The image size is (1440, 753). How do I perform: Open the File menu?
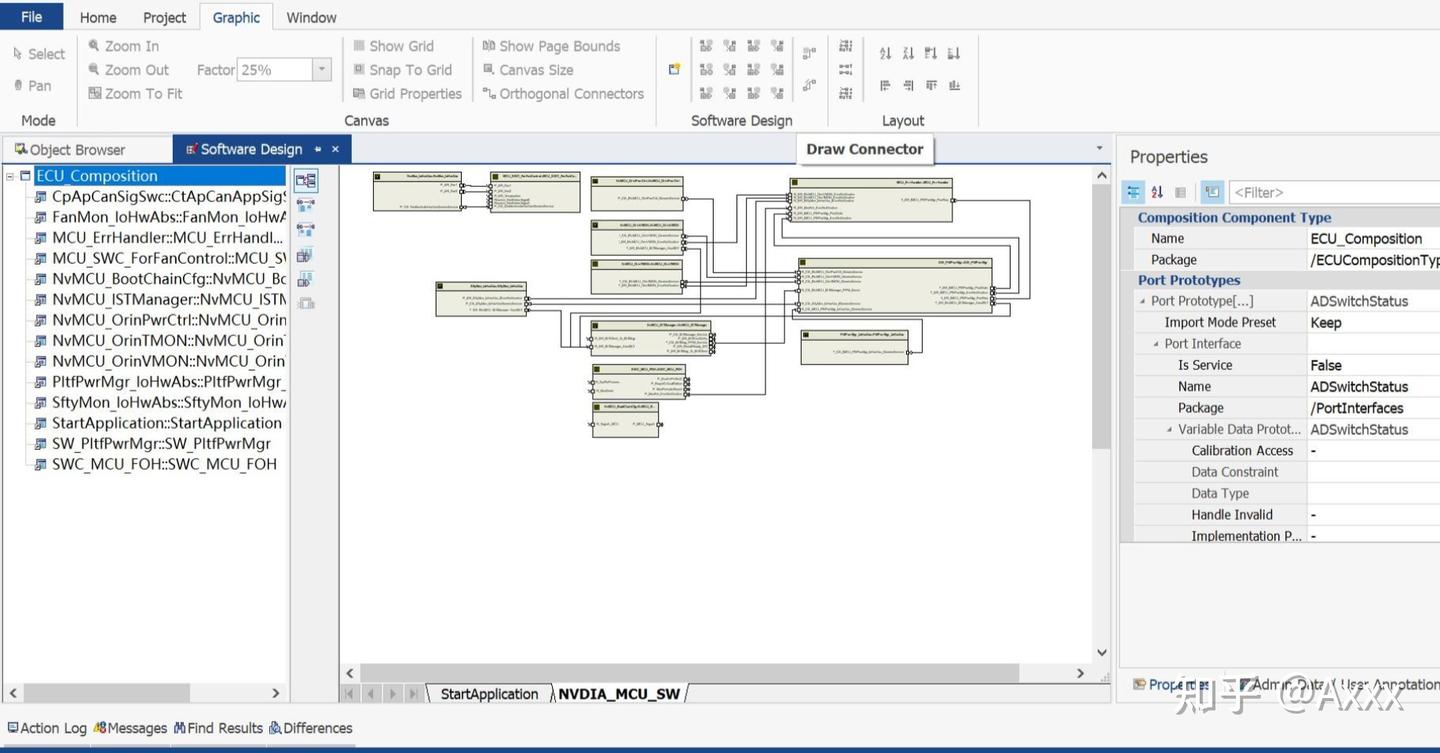tap(32, 16)
